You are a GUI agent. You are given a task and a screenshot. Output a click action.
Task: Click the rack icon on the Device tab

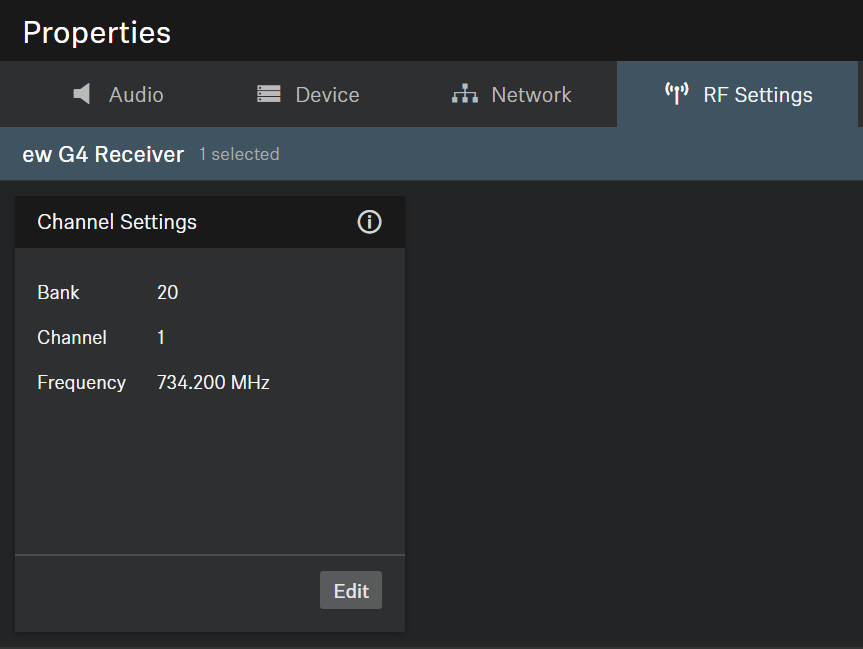click(269, 94)
